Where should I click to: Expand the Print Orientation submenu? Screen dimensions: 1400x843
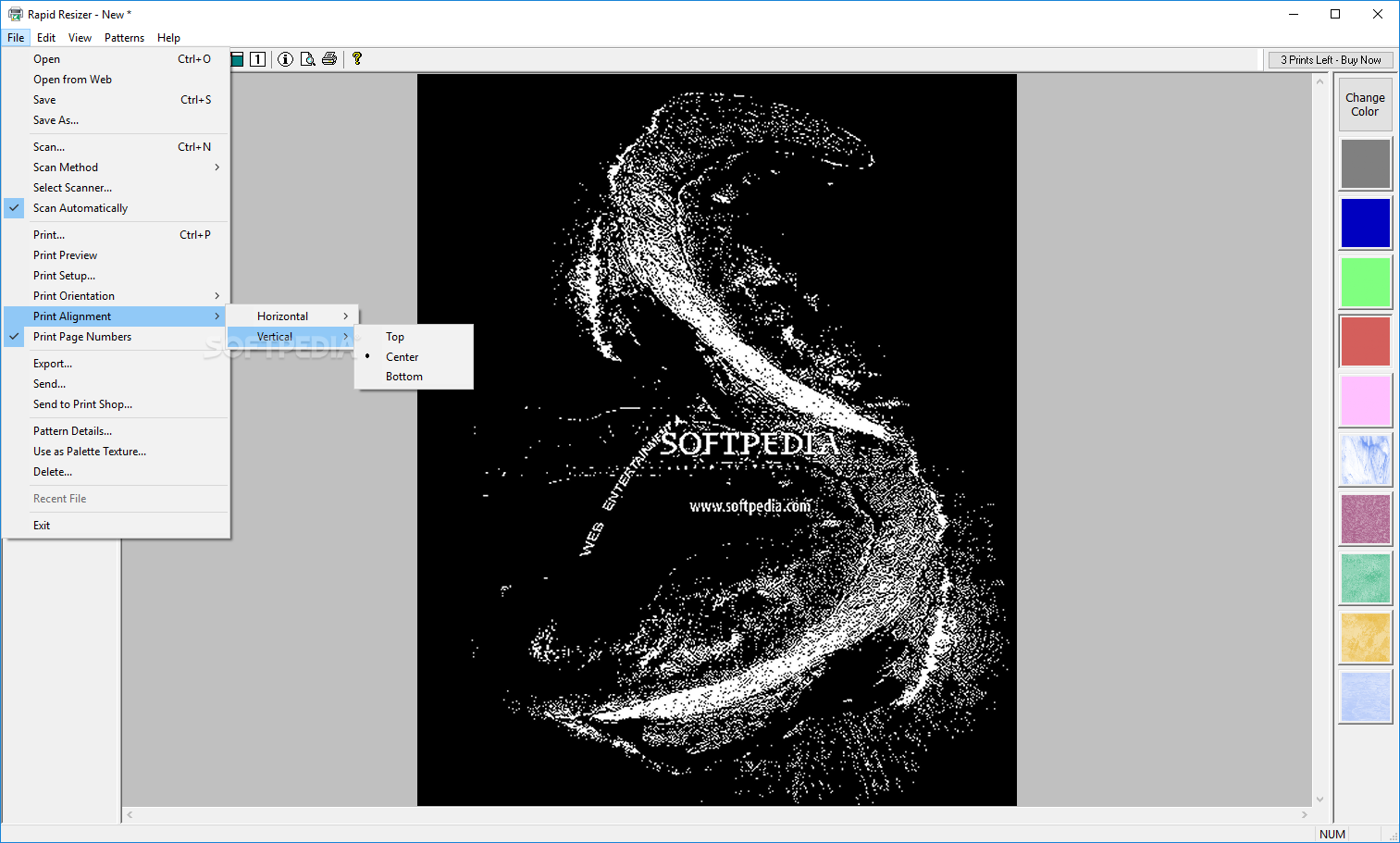pos(117,296)
